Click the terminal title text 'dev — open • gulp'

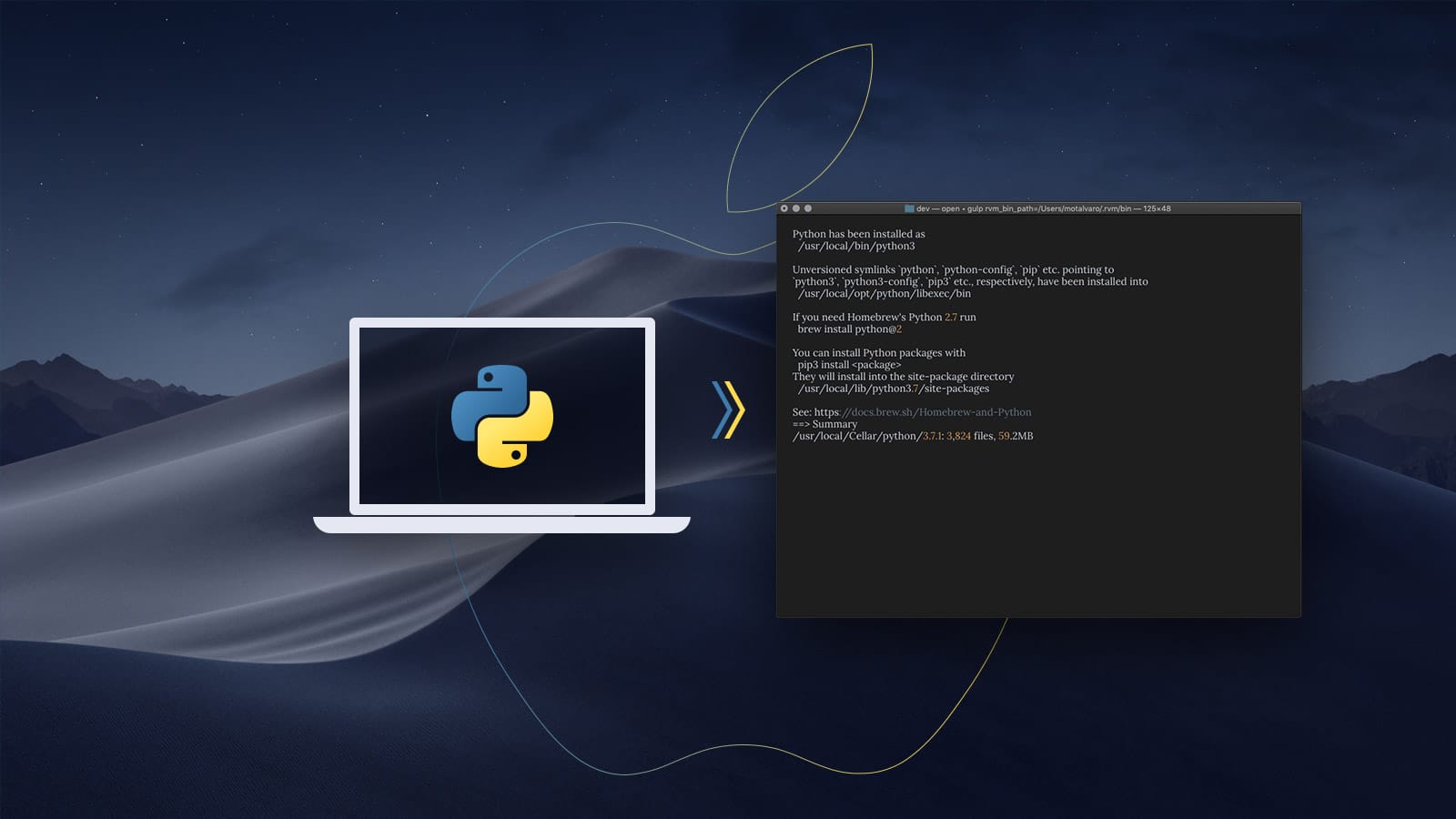[x=949, y=208]
